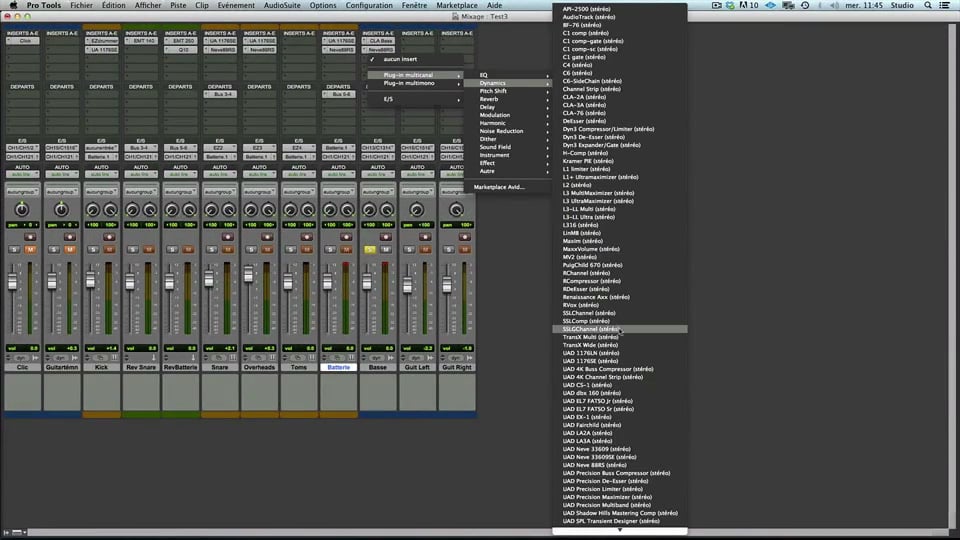Arm record on the Clic track
The height and width of the screenshot is (540, 960).
tap(30, 237)
